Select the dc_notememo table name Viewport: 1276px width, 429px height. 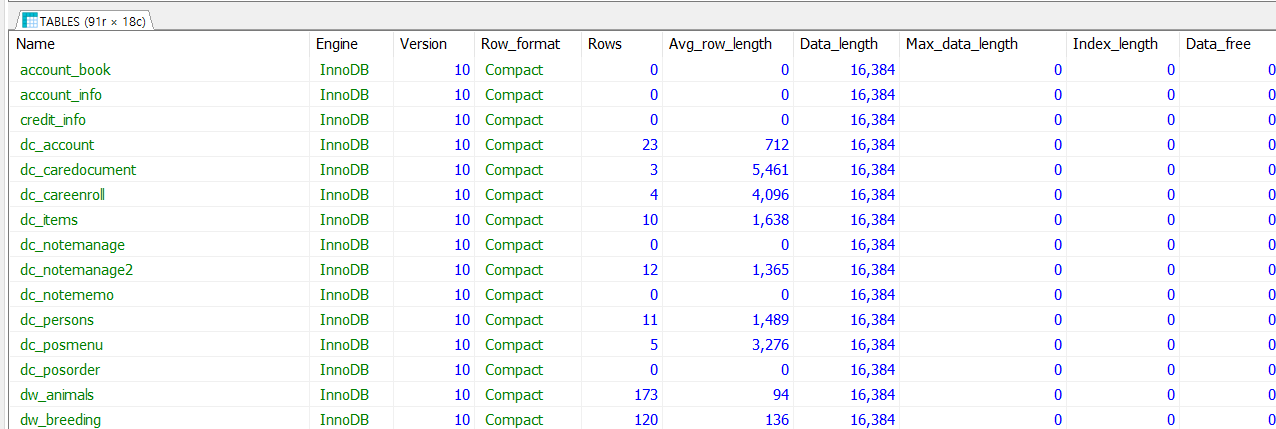[67, 295]
